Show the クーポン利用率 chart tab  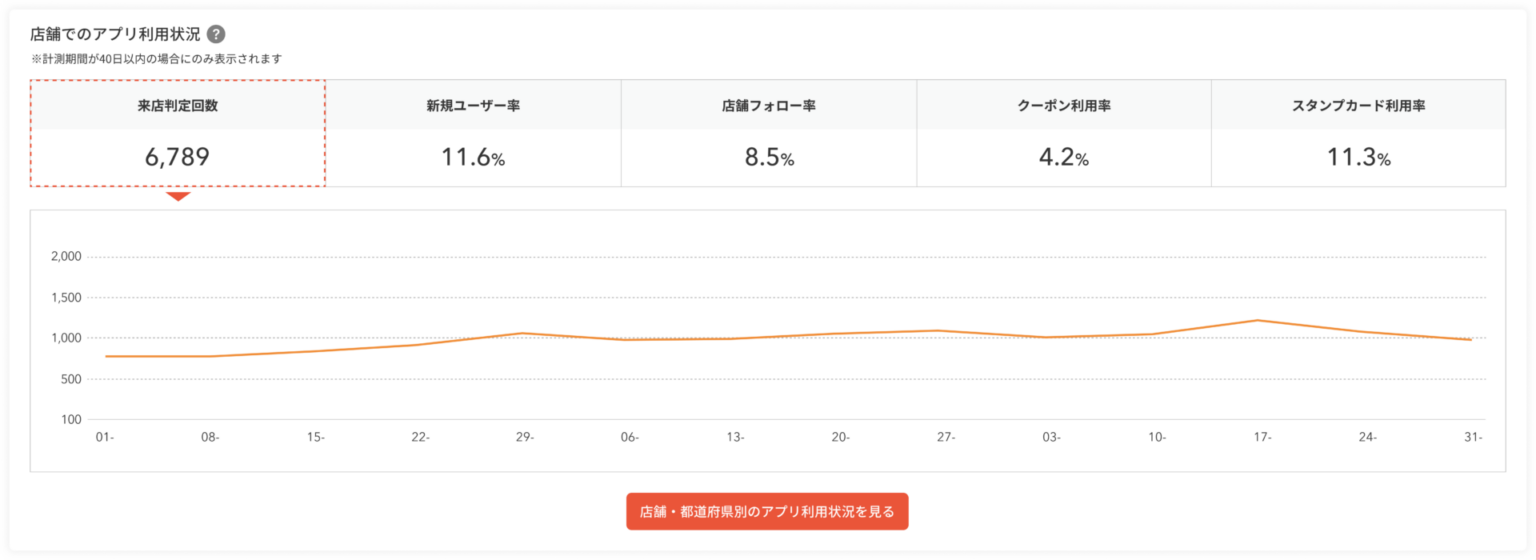[x=1064, y=133]
